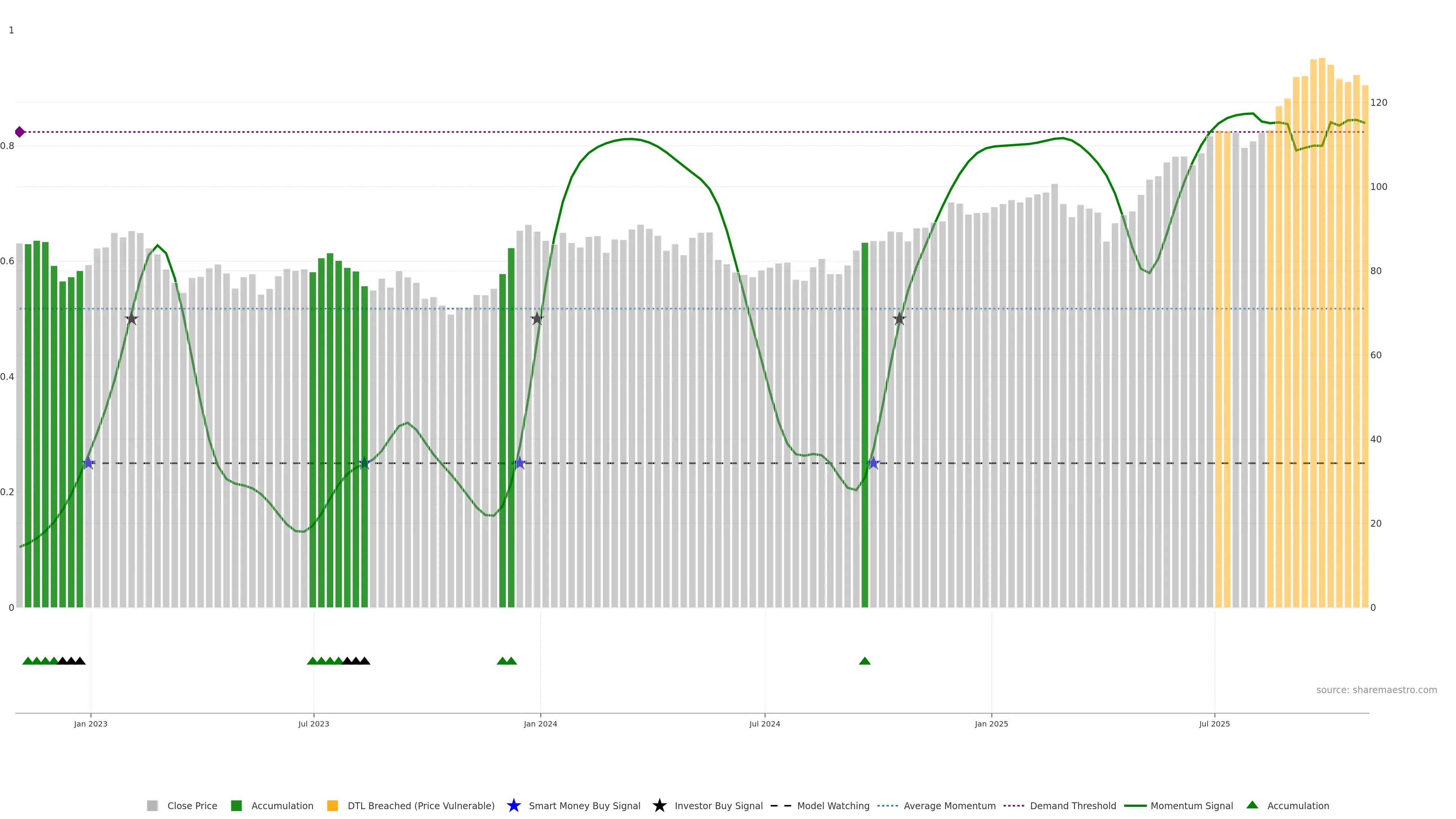
Task: Click the Jul 2024 x-axis label
Action: coord(764,723)
